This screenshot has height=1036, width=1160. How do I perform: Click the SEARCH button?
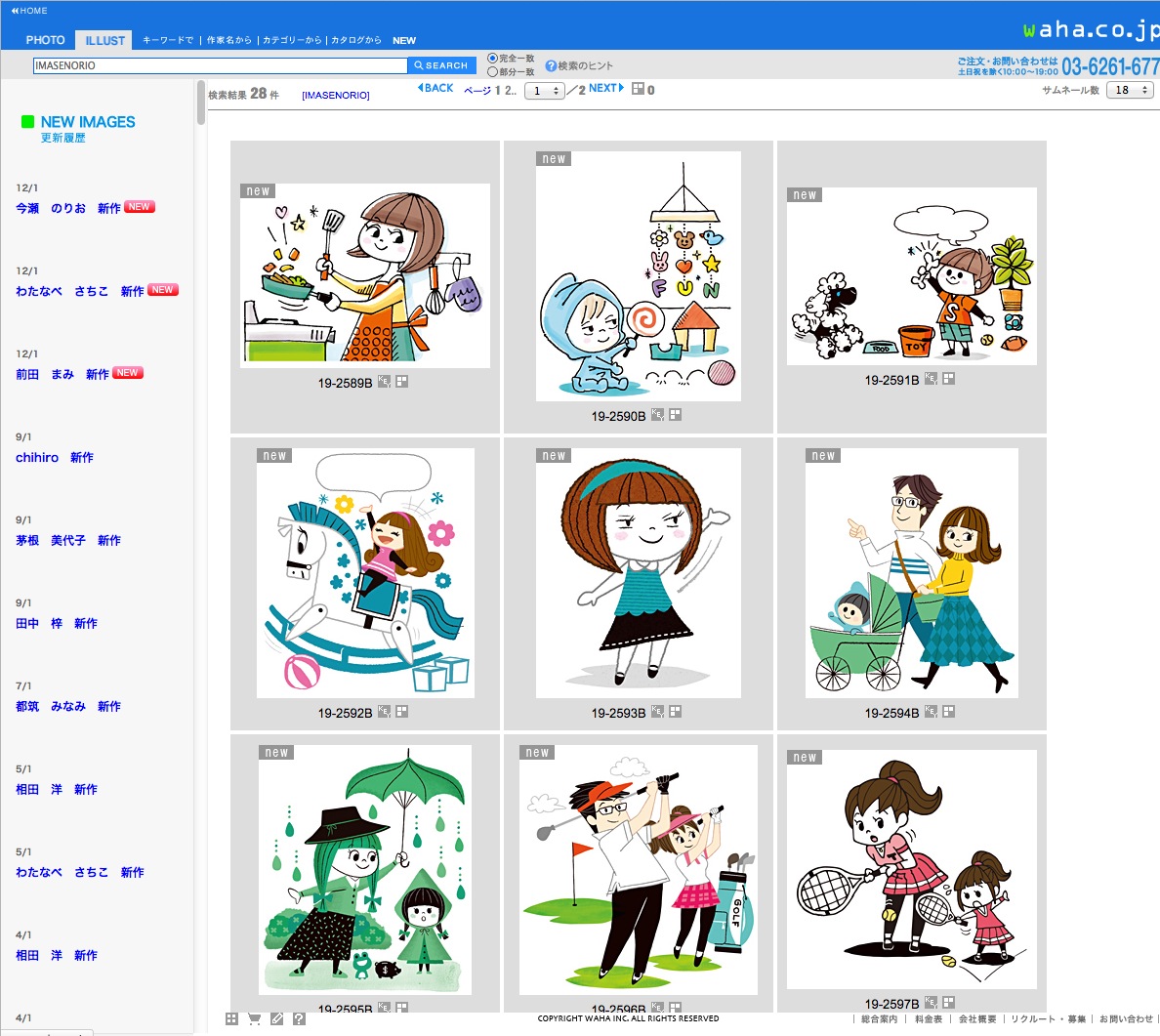pyautogui.click(x=441, y=65)
